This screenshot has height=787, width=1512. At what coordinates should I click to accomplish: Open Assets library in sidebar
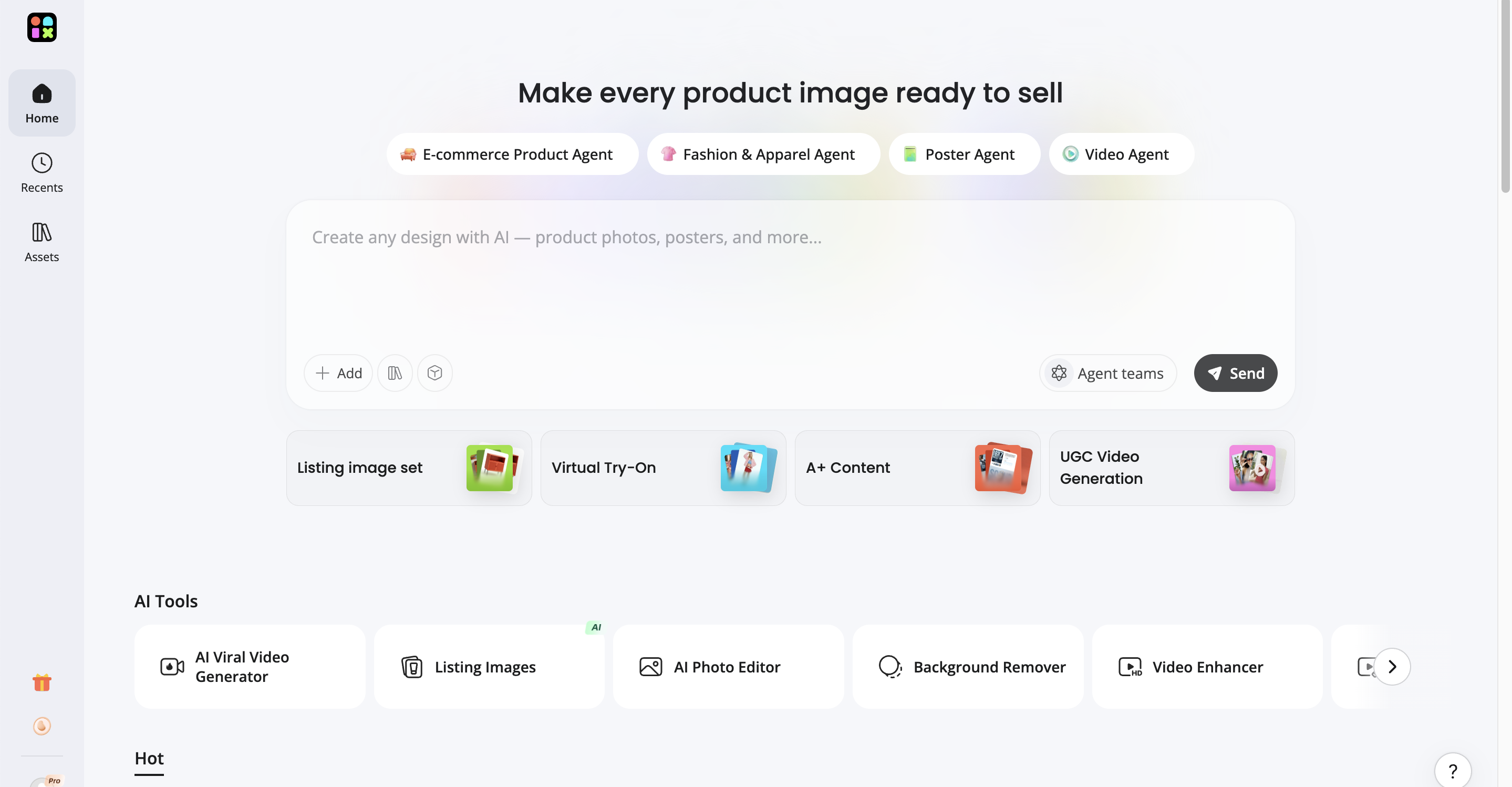pyautogui.click(x=42, y=242)
